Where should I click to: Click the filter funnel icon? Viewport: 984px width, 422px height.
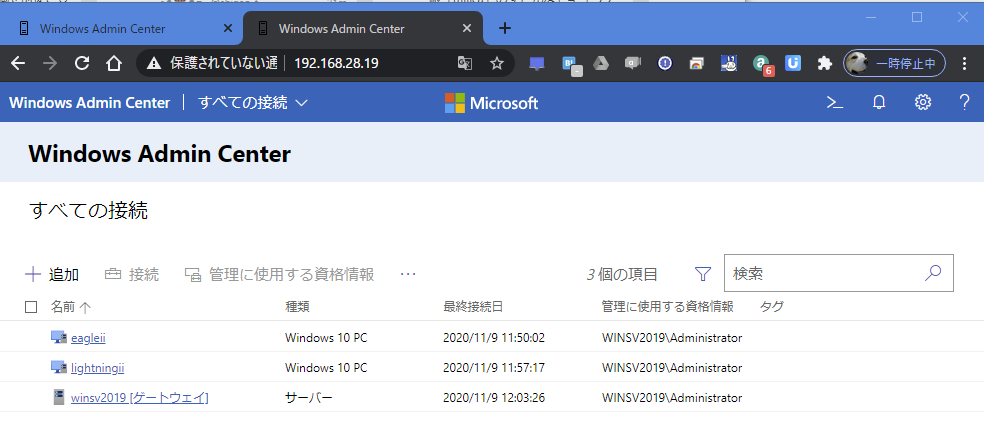point(703,274)
